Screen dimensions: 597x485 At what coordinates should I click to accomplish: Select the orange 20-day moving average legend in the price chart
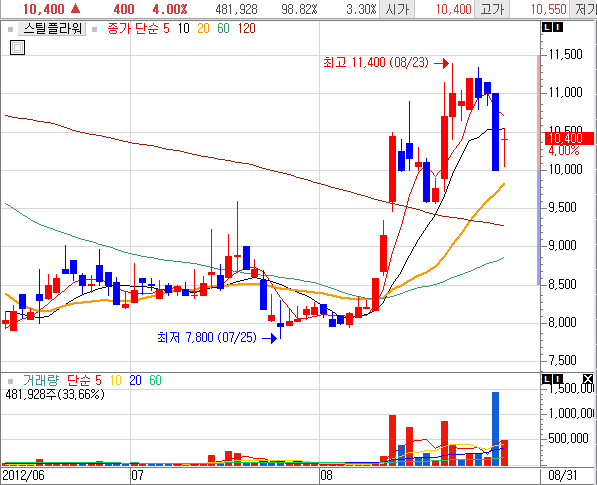click(203, 29)
